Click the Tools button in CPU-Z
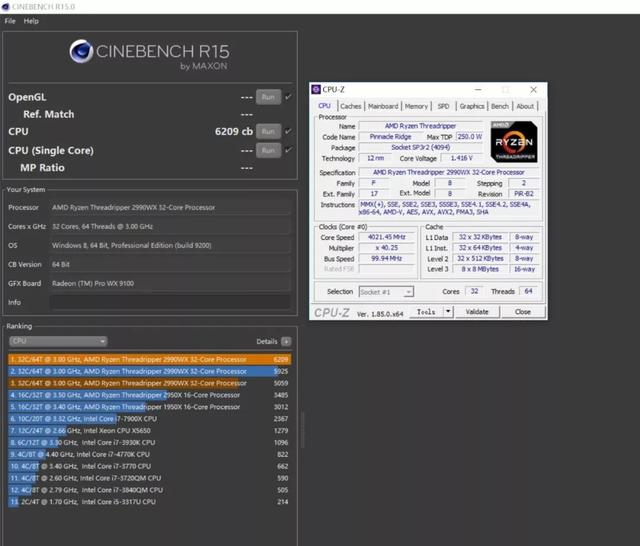Viewport: 640px width, 546px height. tap(426, 312)
